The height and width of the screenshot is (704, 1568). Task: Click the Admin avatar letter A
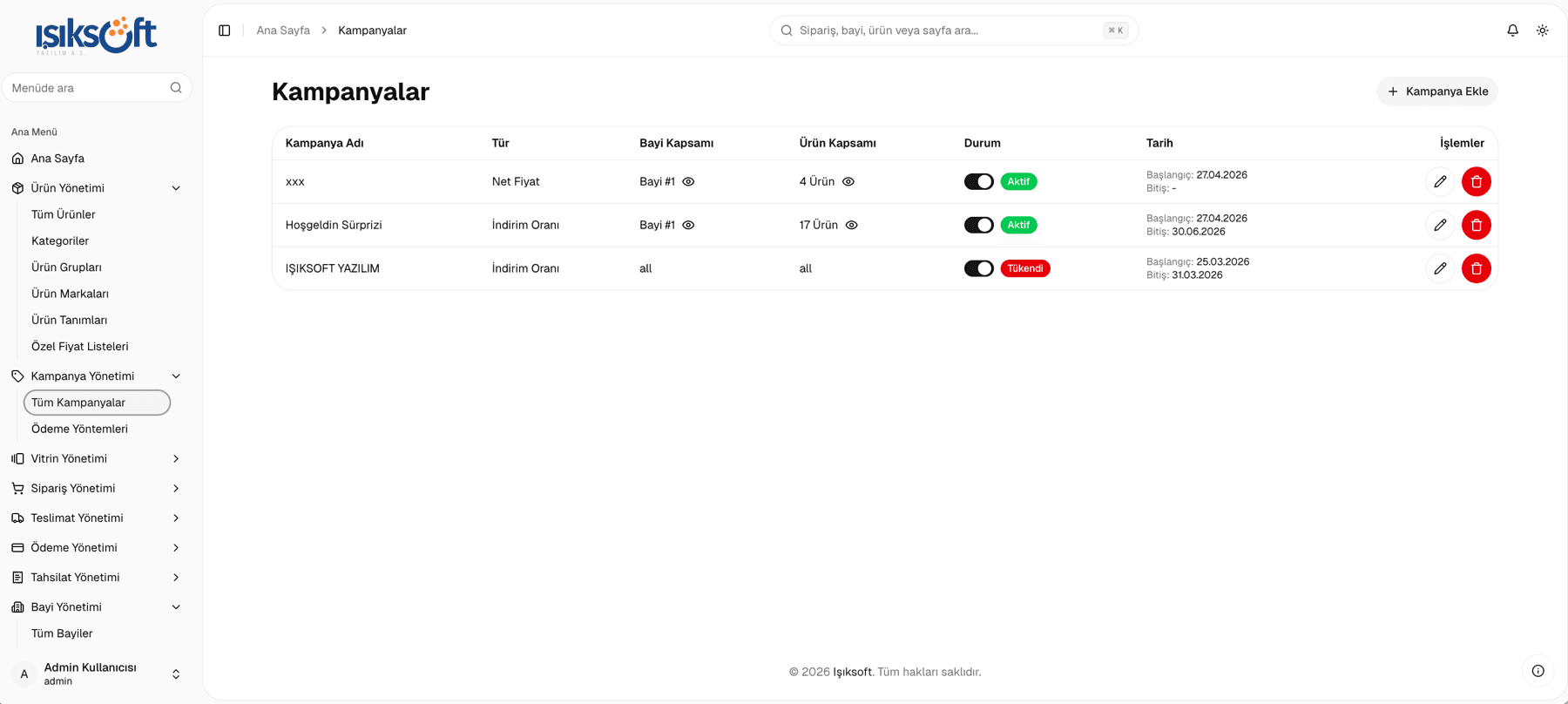coord(24,674)
